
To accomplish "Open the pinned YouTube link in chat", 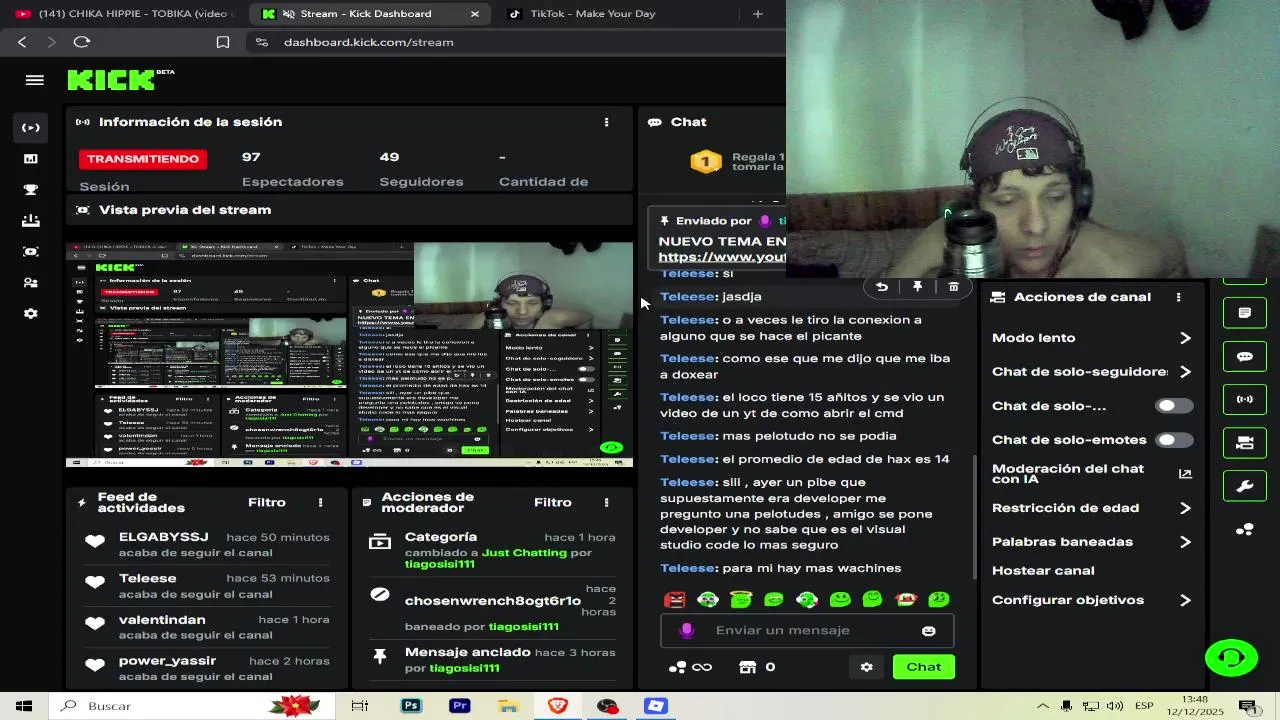I will (722, 258).
